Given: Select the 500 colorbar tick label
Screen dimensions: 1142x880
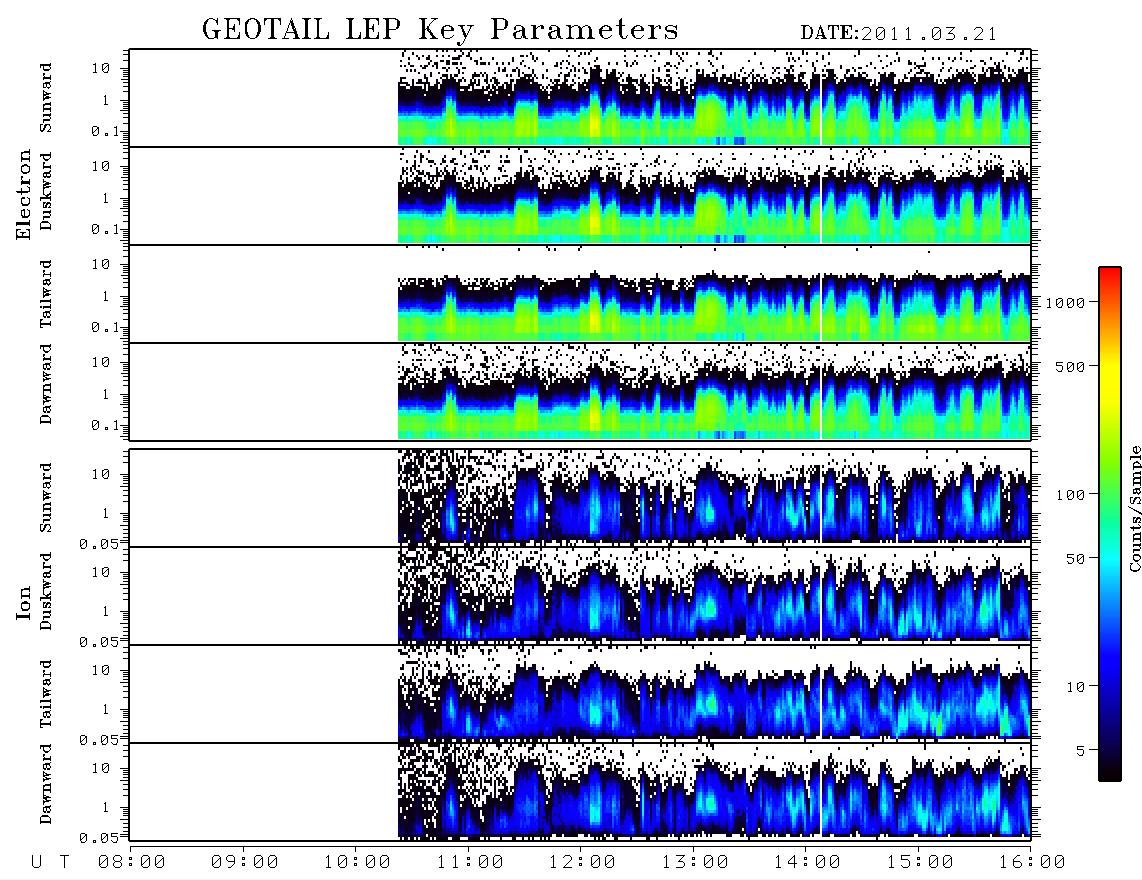Looking at the screenshot, I should pos(1070,366).
